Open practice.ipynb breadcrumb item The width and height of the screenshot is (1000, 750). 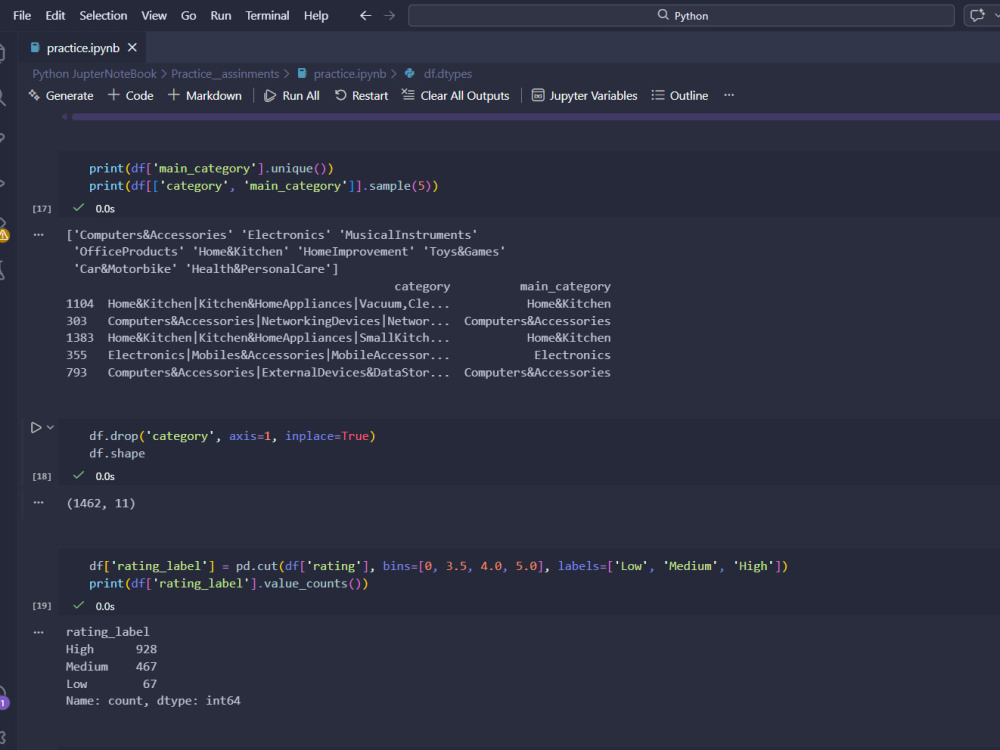click(349, 74)
